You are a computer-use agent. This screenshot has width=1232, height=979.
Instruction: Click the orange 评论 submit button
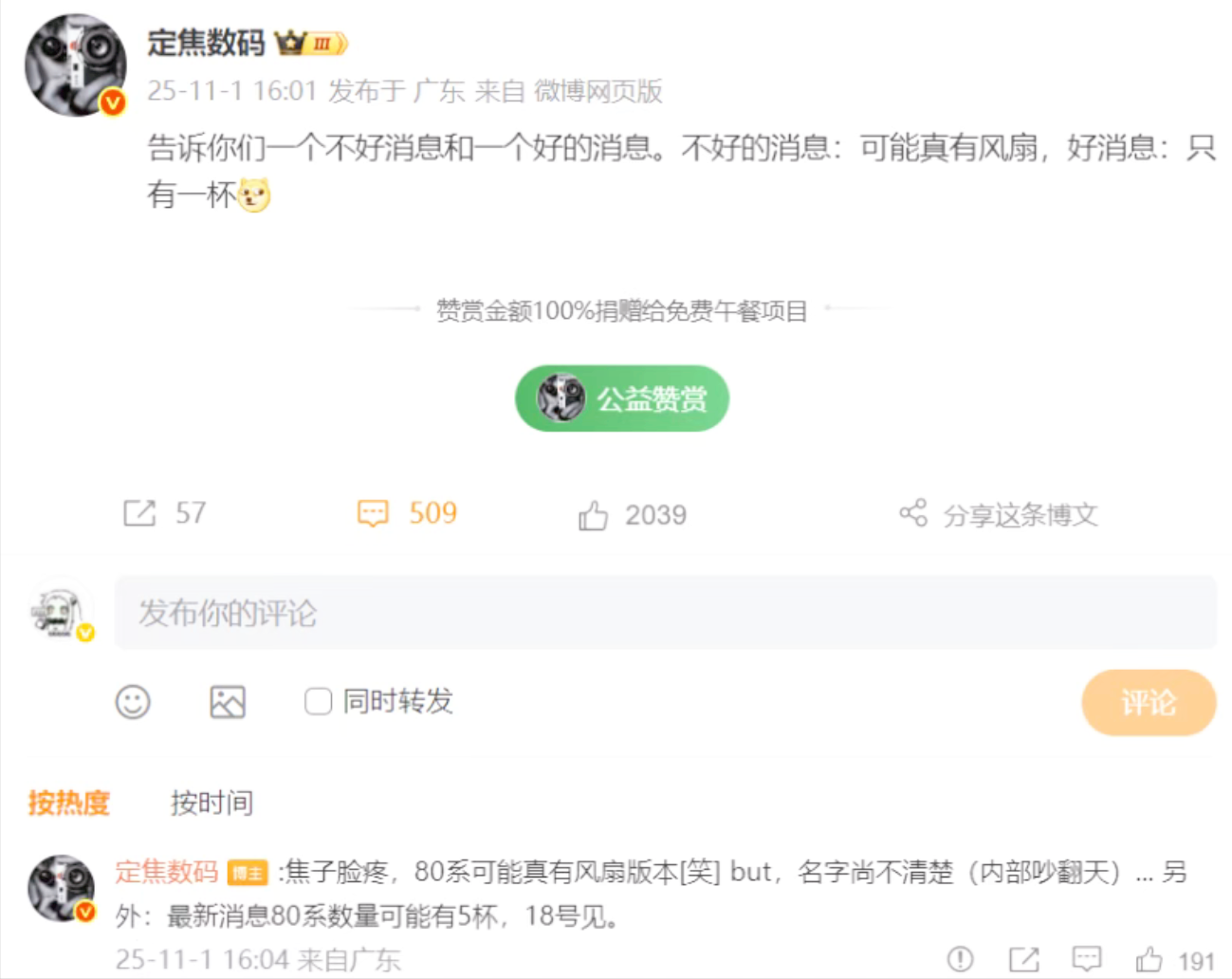click(x=1149, y=703)
